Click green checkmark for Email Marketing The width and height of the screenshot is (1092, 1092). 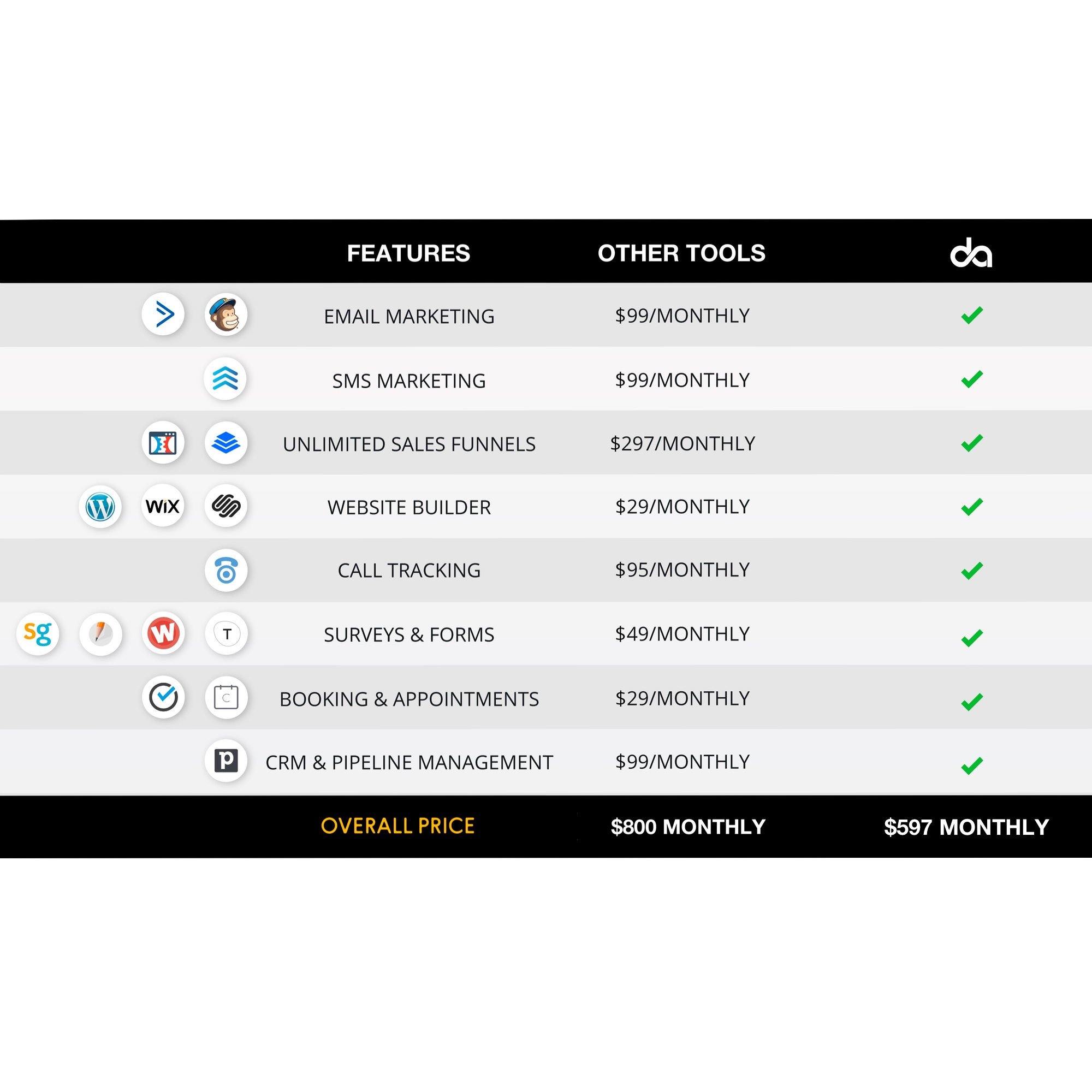(972, 315)
